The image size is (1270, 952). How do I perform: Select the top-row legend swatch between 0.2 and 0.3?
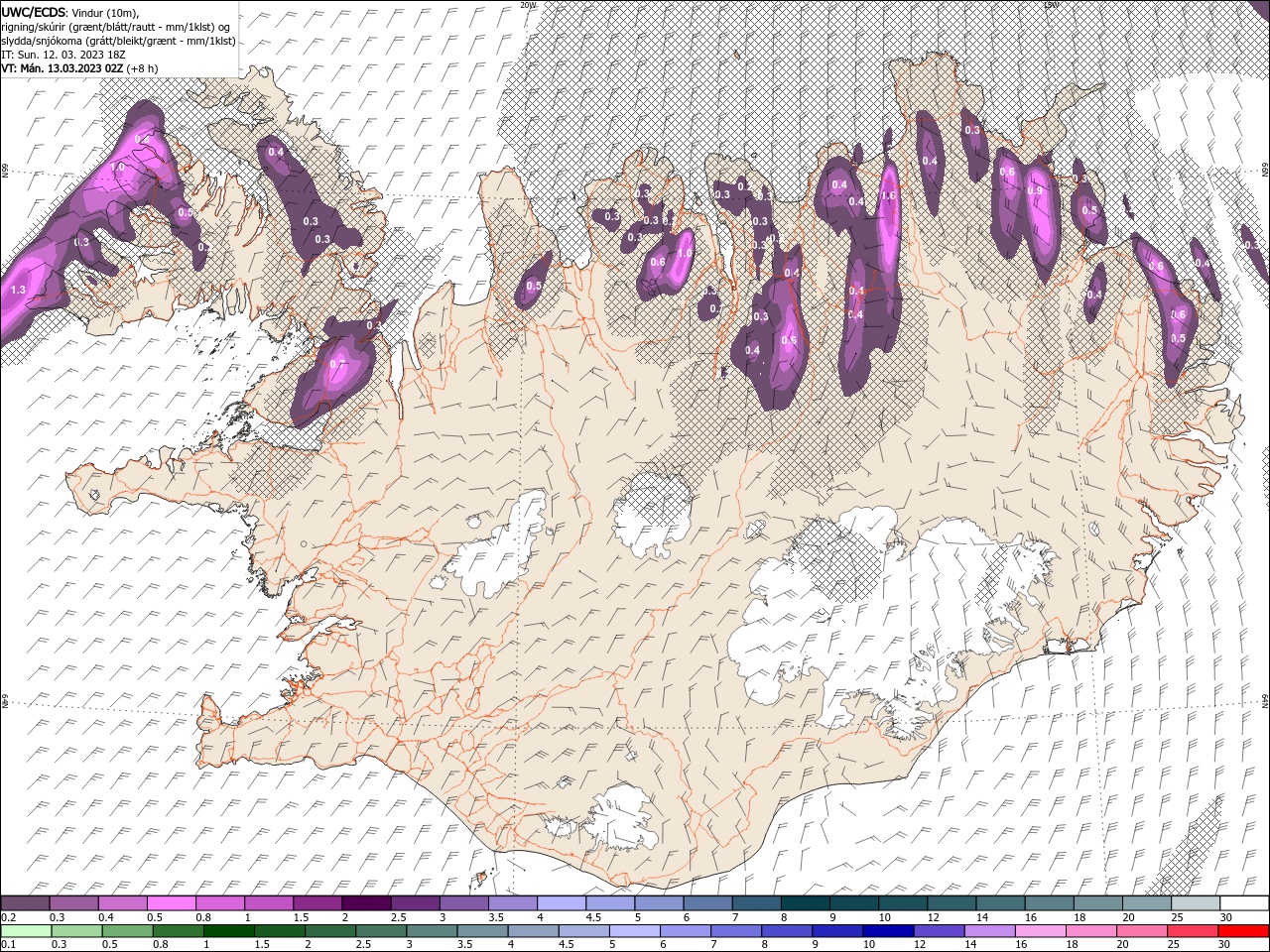25,903
